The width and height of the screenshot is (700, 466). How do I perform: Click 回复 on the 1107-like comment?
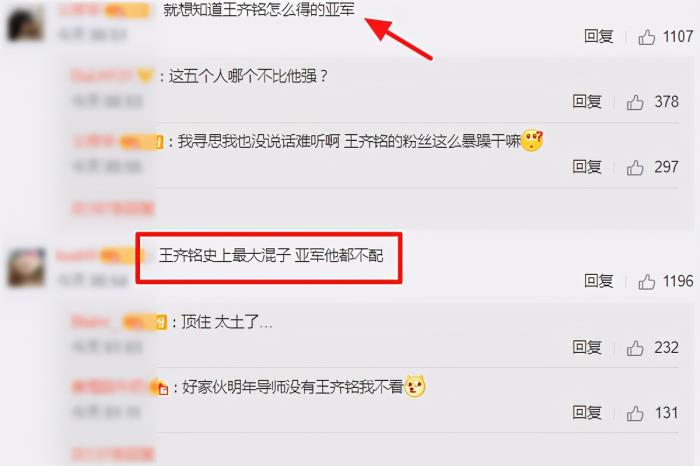(599, 36)
